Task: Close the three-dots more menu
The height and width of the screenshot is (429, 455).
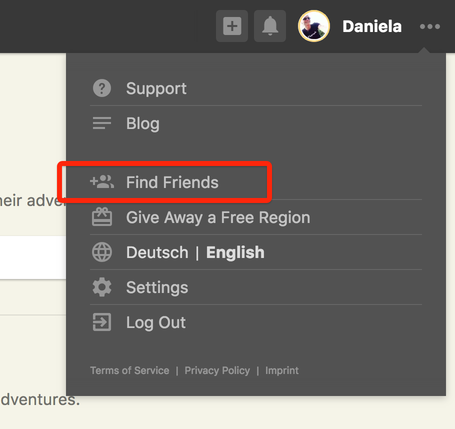Action: (430, 26)
